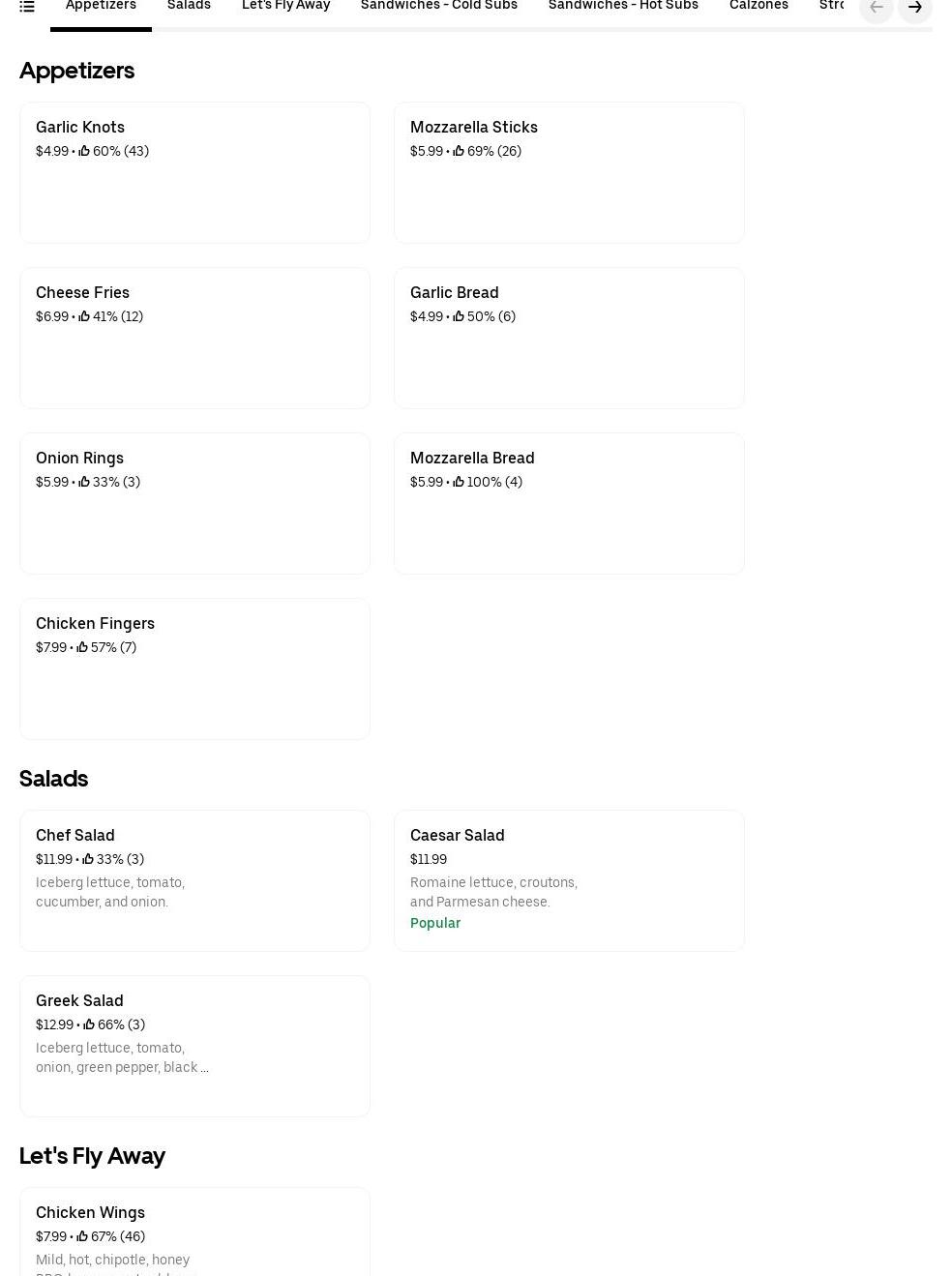Click the right arrow to scroll categories
This screenshot has height=1276, width=952.
[x=914, y=8]
